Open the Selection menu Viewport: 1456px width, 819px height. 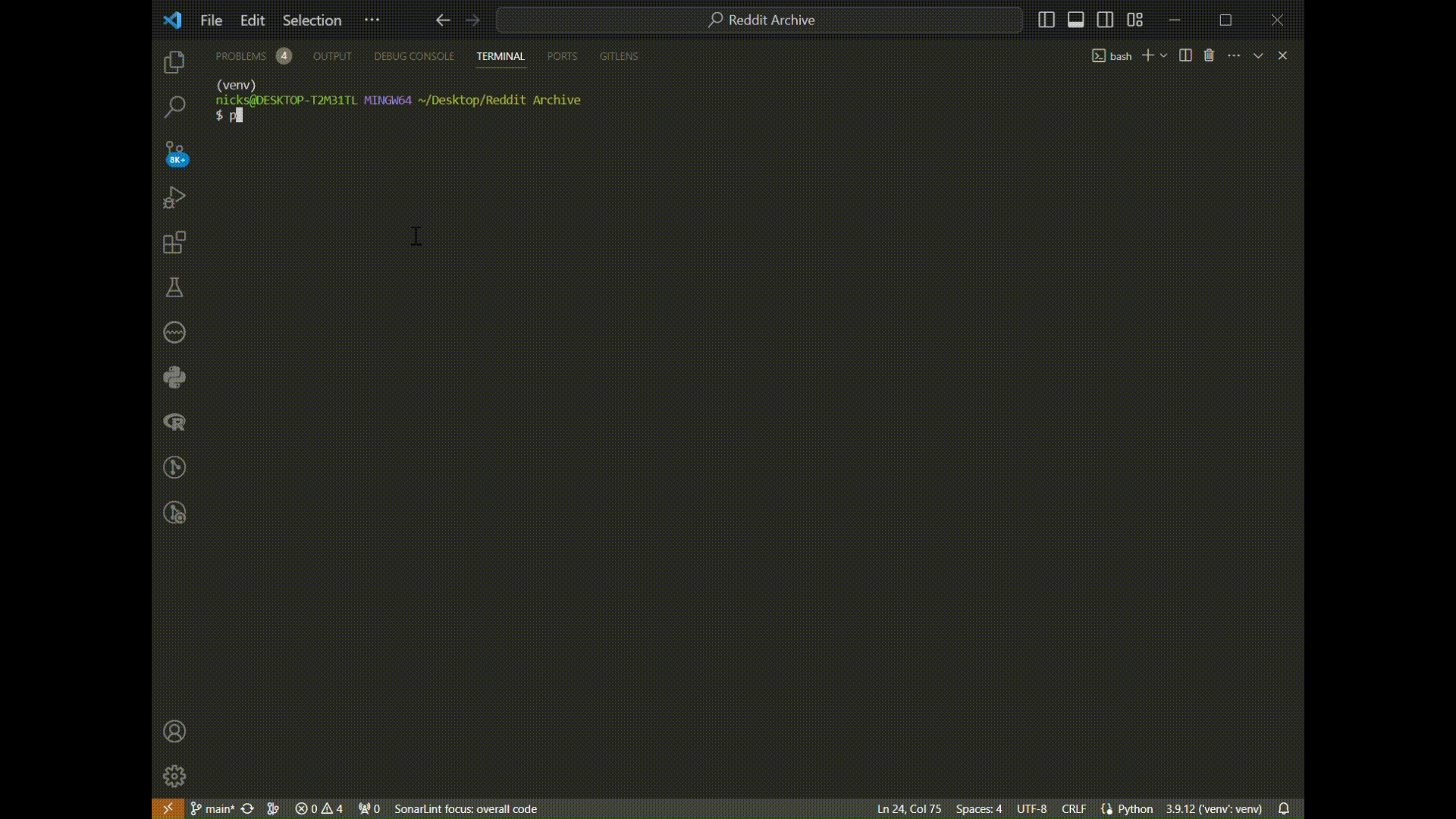click(x=312, y=20)
